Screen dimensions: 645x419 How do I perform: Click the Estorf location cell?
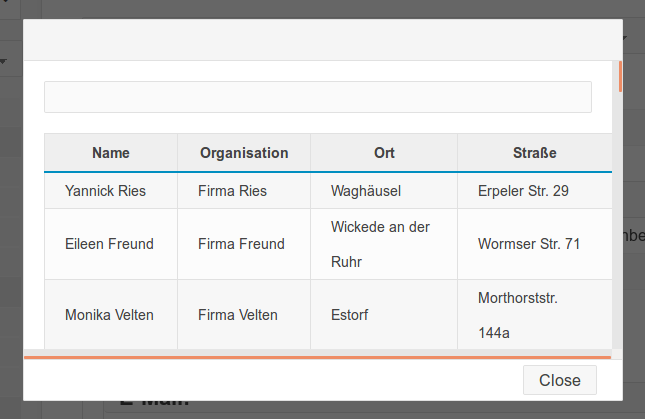(384, 315)
